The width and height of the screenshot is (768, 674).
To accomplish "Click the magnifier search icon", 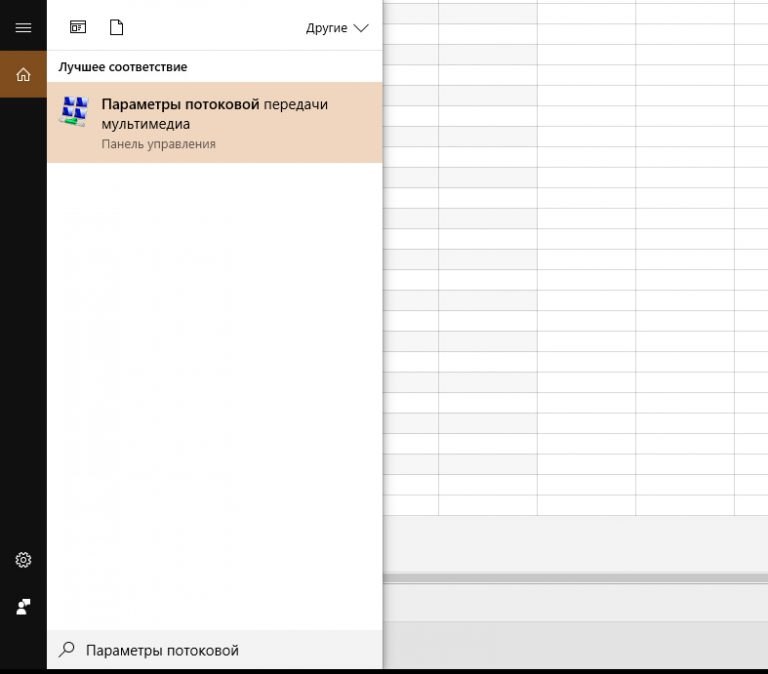I will [67, 650].
